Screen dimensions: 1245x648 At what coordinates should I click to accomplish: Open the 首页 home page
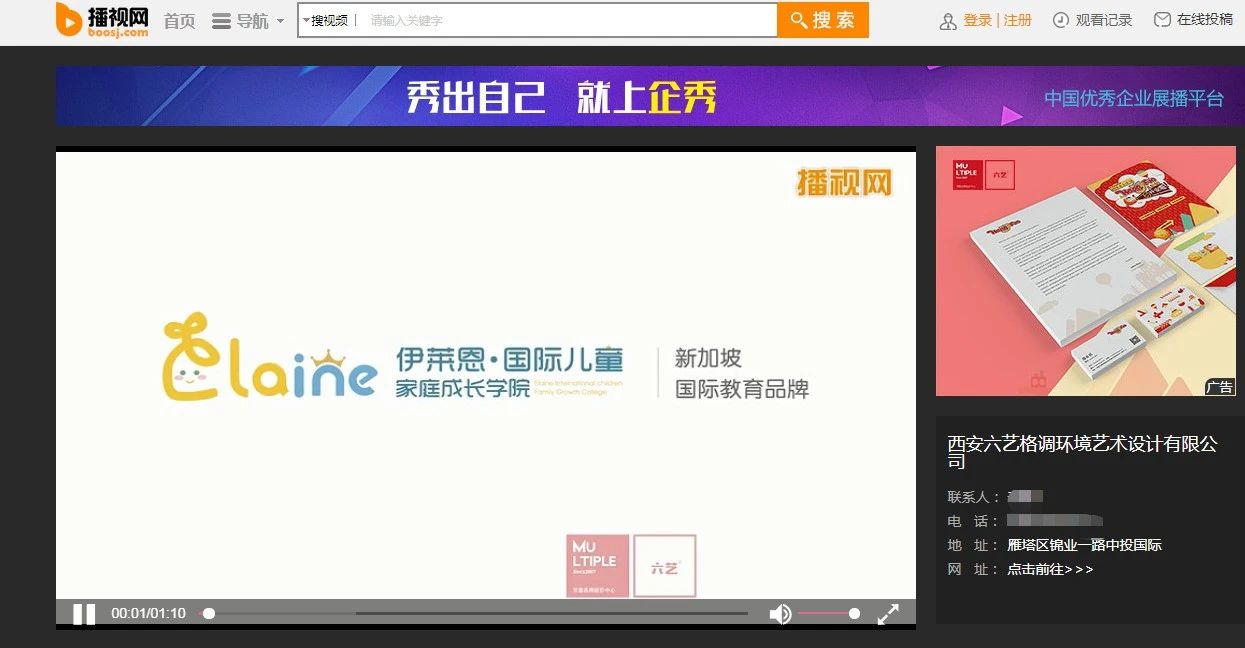179,21
